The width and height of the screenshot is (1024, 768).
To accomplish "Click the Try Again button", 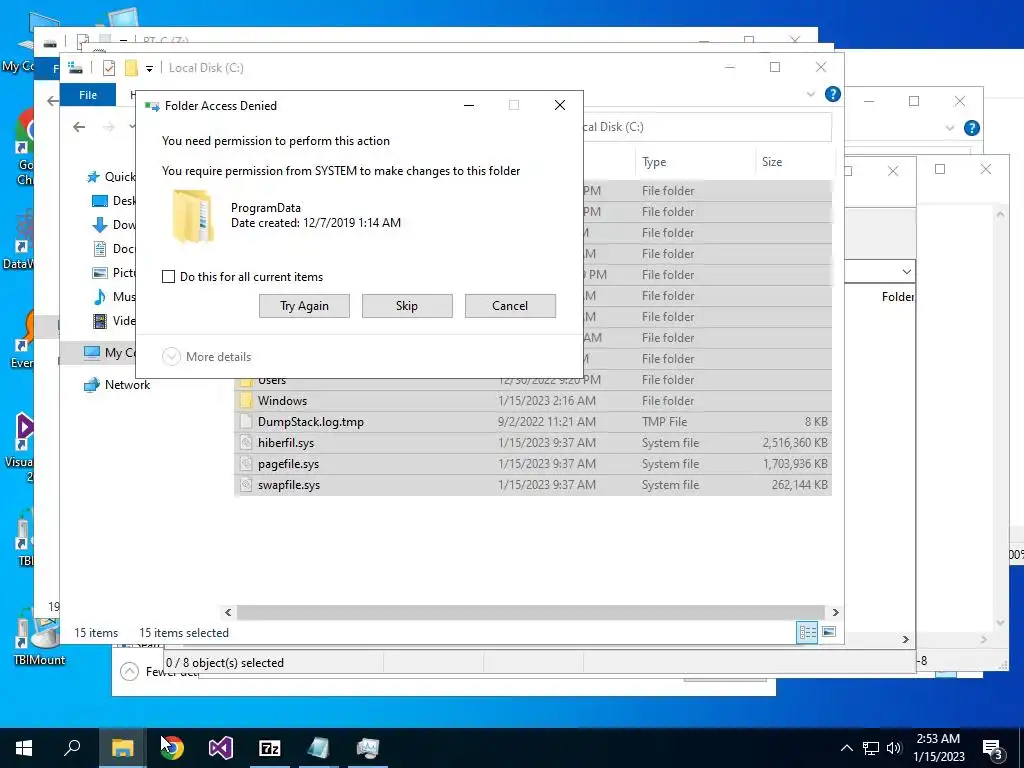I will (x=304, y=306).
